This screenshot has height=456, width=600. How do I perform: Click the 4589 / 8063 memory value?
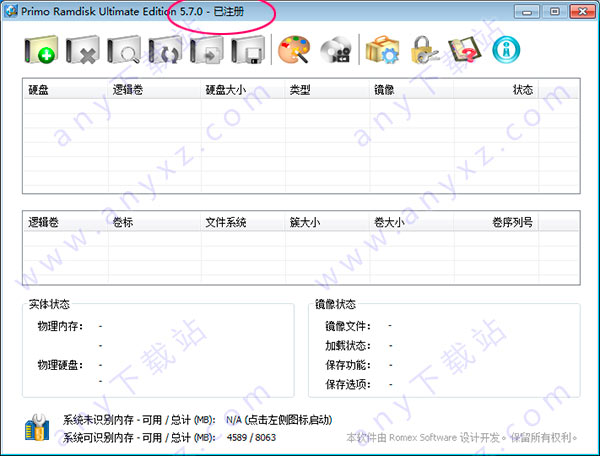pos(251,437)
